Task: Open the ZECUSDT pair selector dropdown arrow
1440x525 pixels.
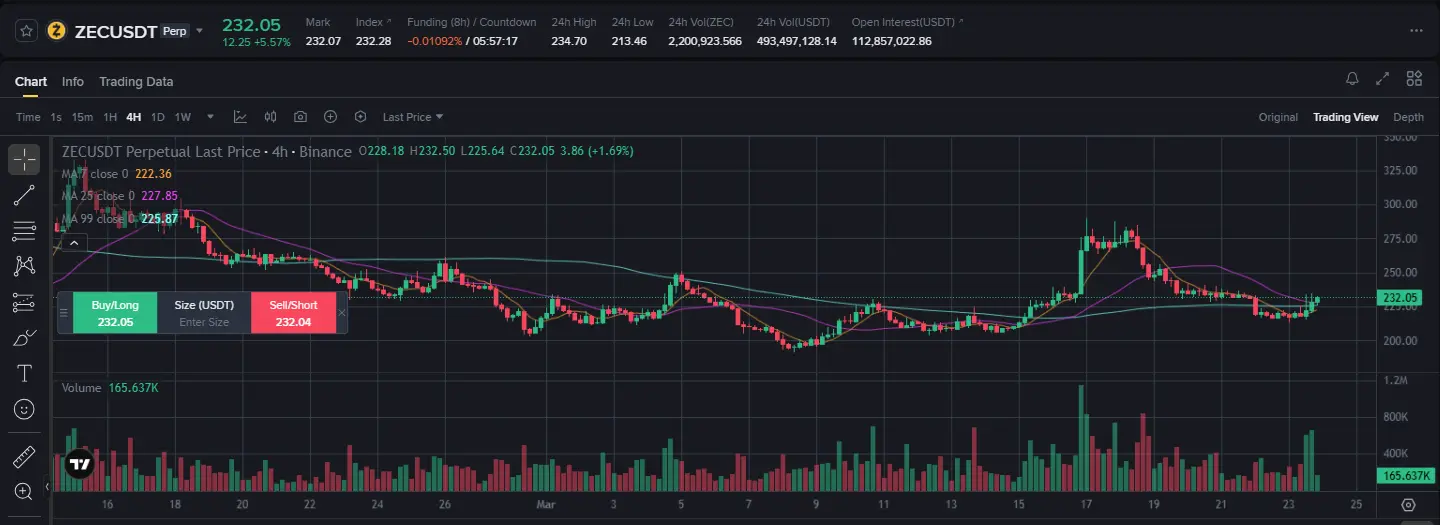Action: pos(199,31)
